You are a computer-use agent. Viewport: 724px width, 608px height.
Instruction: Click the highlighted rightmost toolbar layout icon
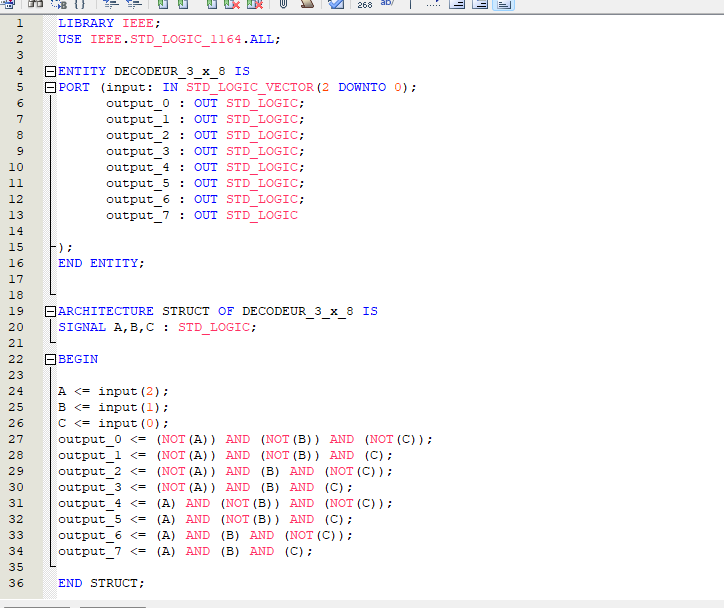(504, 4)
